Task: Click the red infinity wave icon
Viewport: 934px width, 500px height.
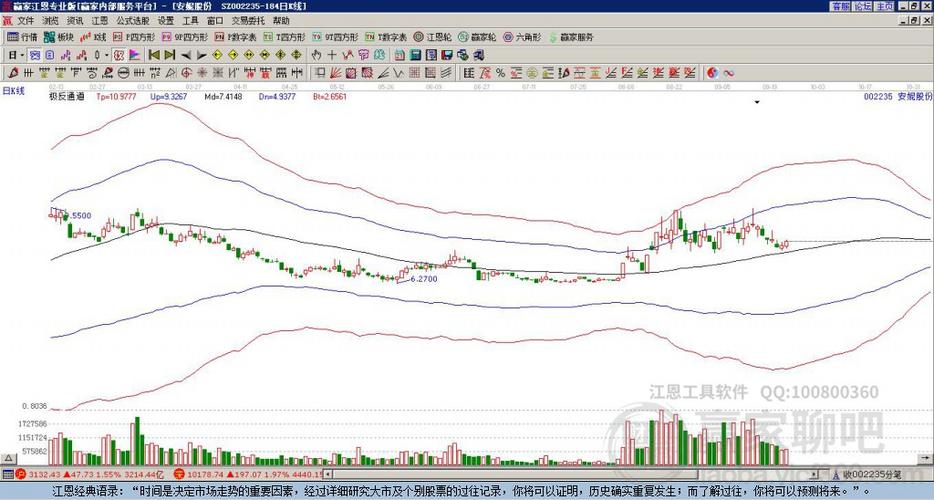Action: click(728, 73)
